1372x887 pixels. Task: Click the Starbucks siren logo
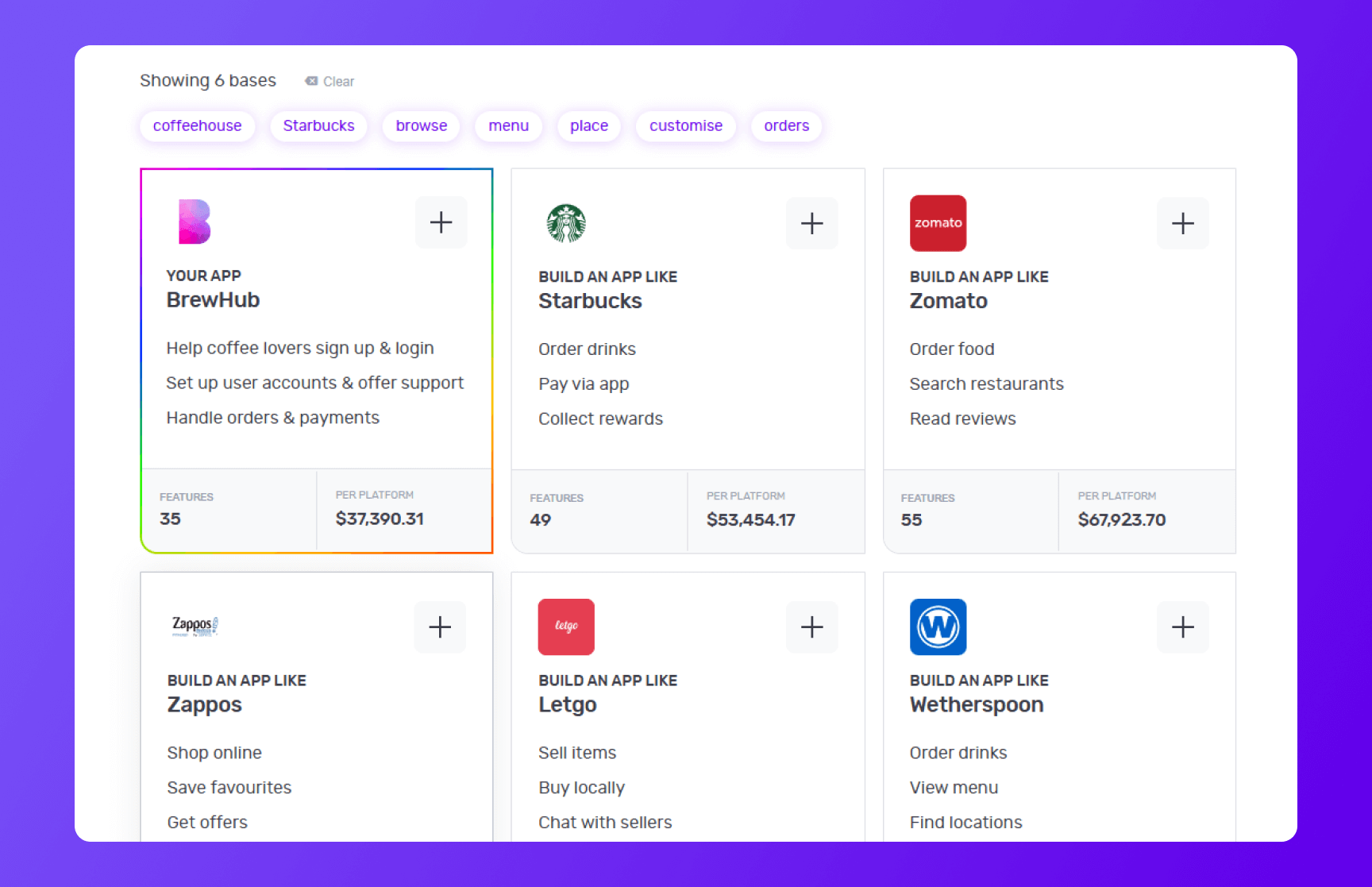point(566,223)
